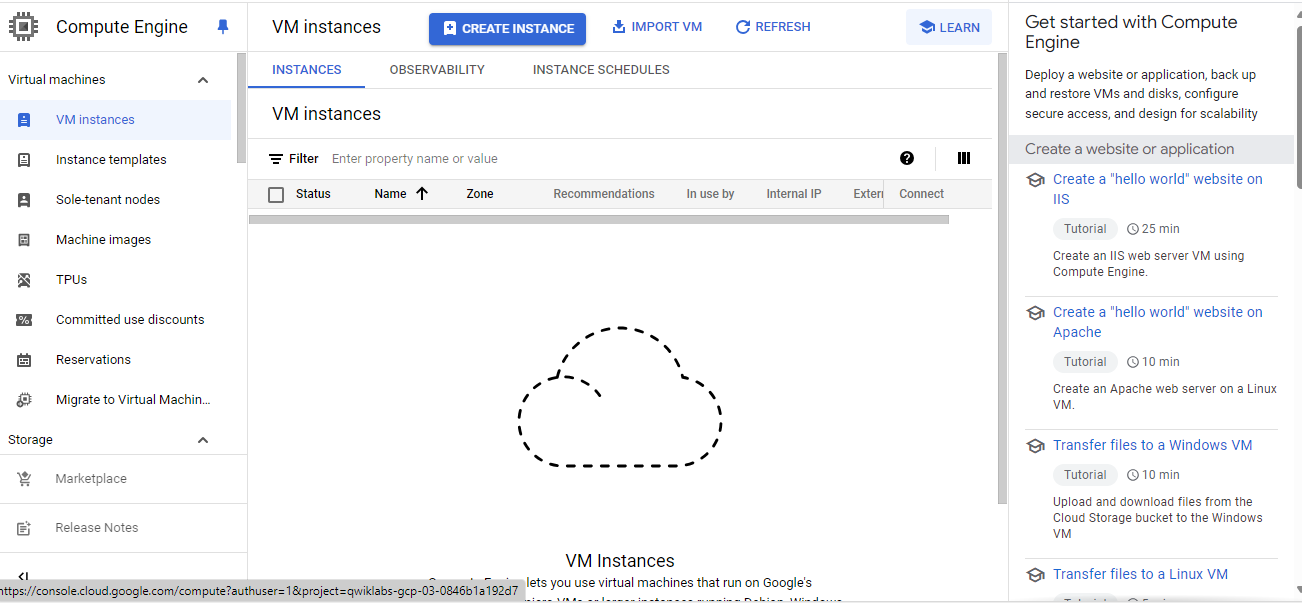Collapse the Storage section
The height and width of the screenshot is (603, 1302).
pyautogui.click(x=203, y=440)
